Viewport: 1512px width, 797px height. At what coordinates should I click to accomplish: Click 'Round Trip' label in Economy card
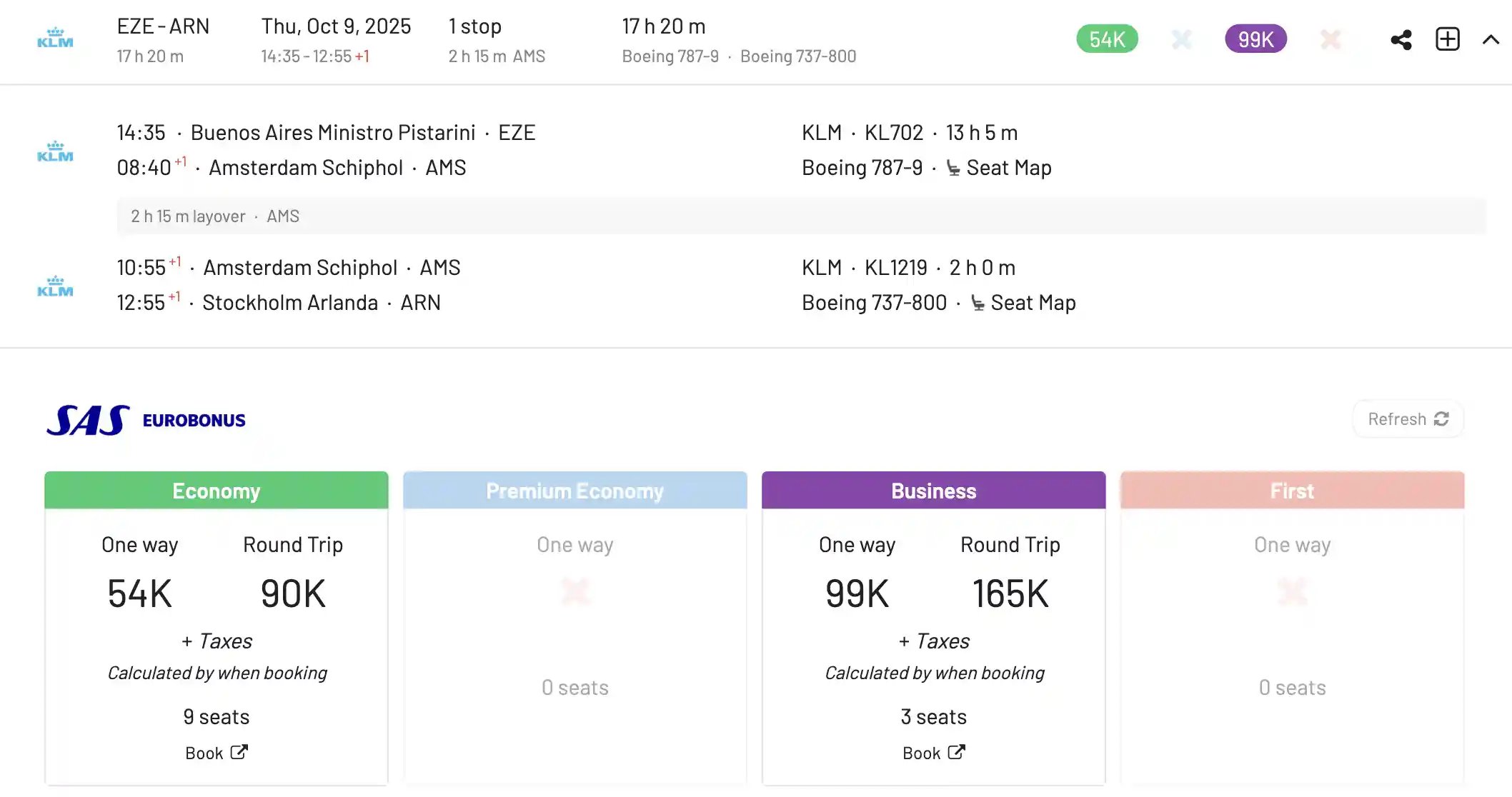coord(293,545)
